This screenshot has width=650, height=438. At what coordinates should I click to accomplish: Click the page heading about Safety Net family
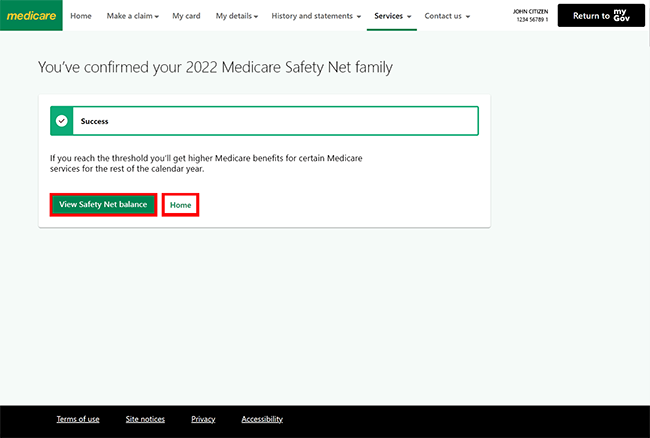point(215,67)
